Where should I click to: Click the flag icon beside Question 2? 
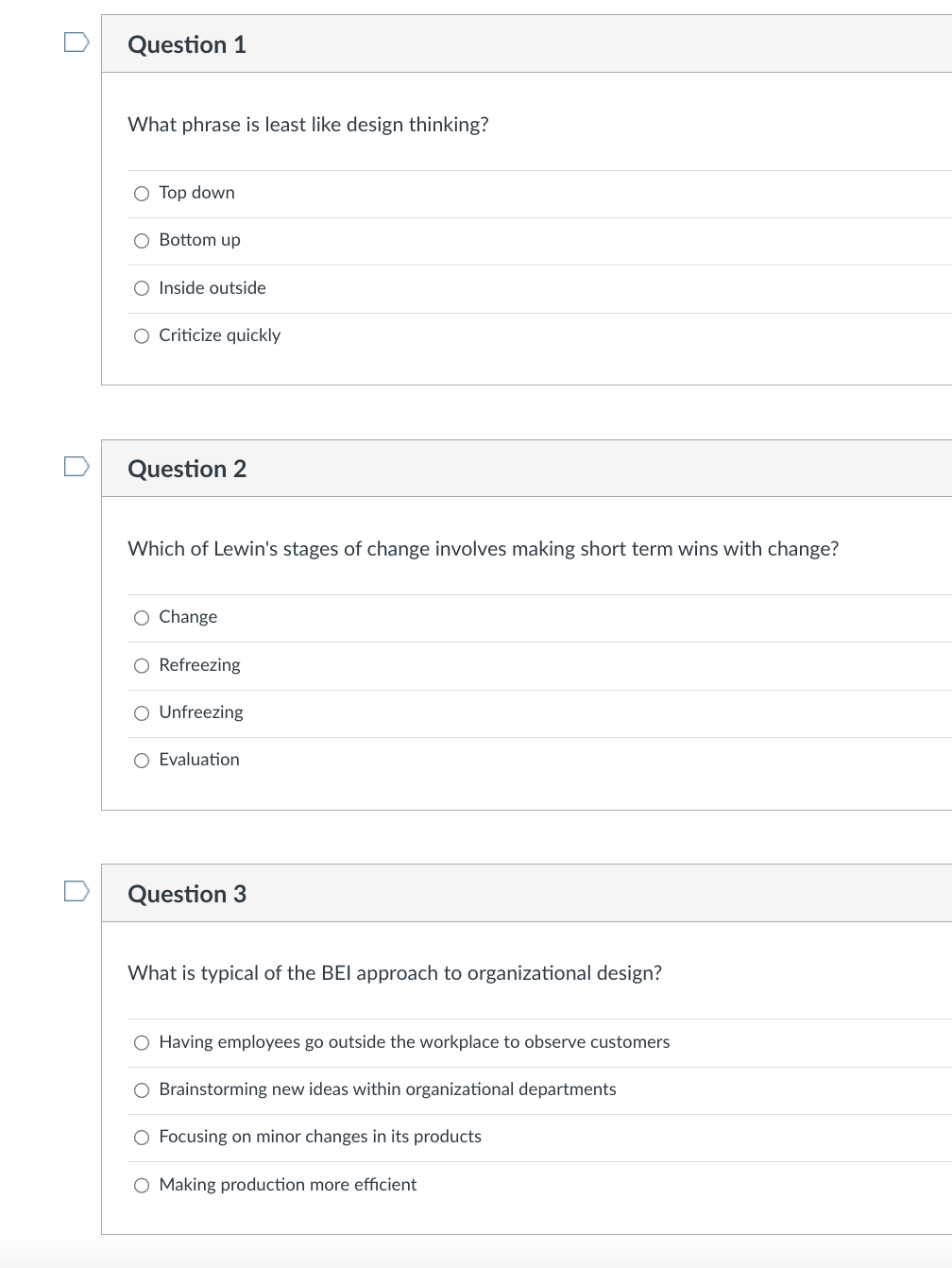pyautogui.click(x=76, y=466)
